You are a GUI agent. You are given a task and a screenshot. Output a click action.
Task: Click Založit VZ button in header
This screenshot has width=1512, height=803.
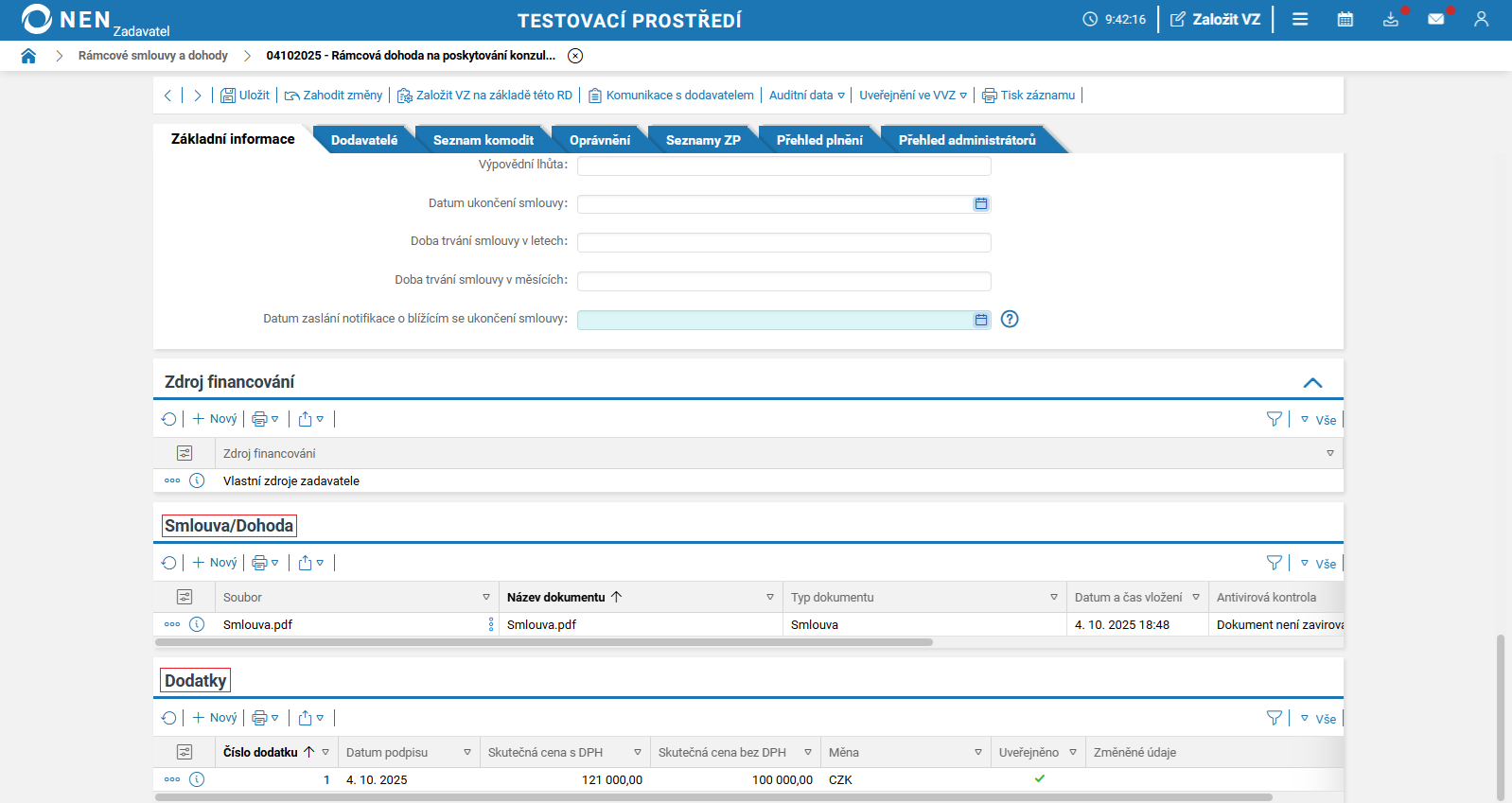pos(1216,19)
